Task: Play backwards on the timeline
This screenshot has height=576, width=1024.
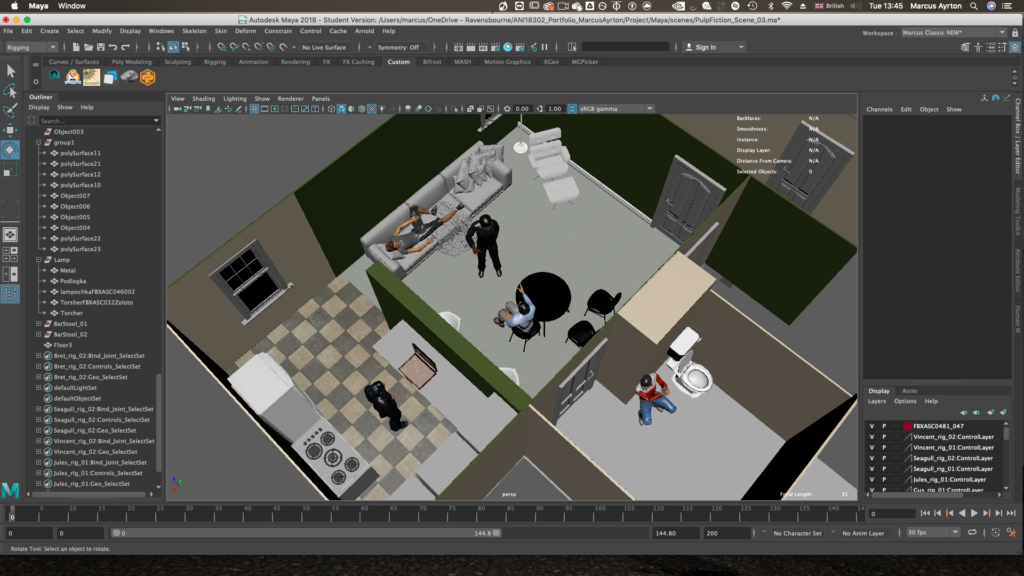Action: tap(962, 513)
